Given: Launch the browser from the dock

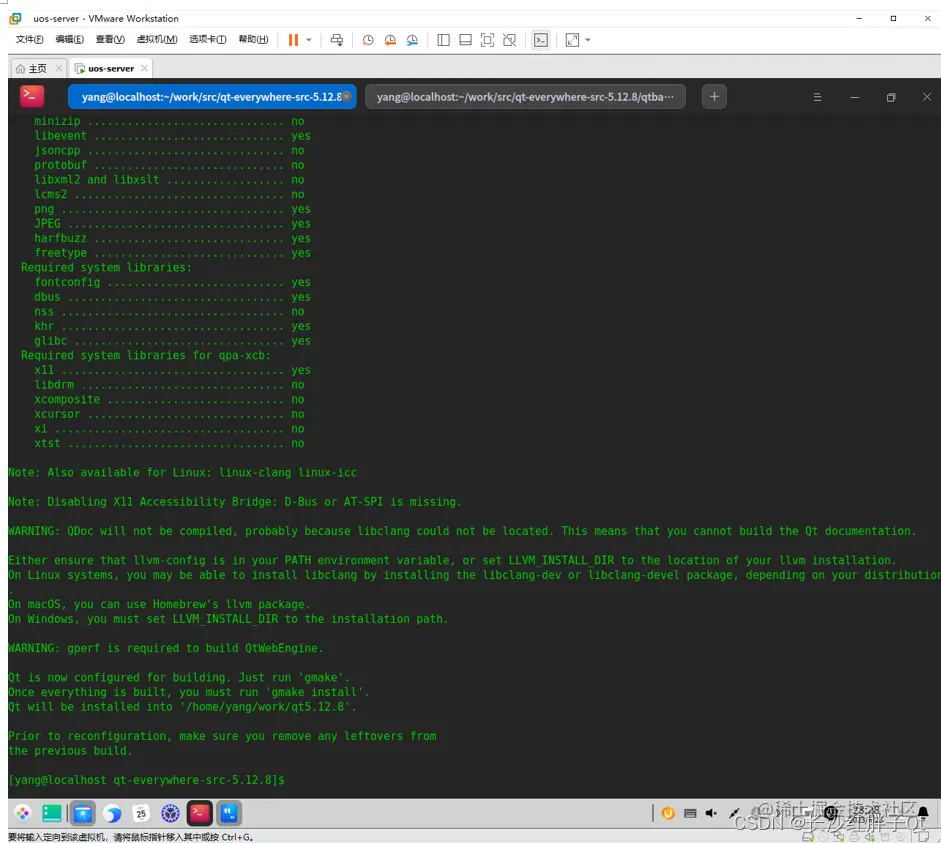Looking at the screenshot, I should tap(112, 814).
